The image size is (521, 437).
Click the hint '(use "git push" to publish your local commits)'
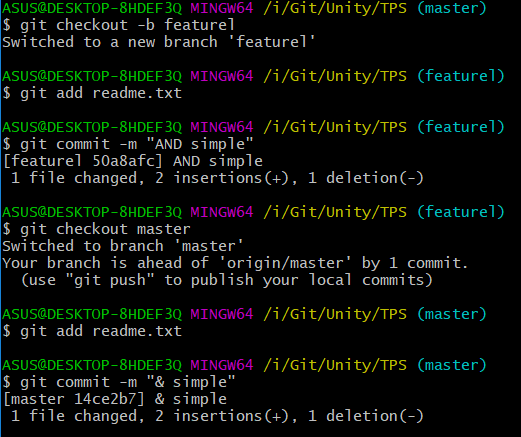(x=227, y=280)
